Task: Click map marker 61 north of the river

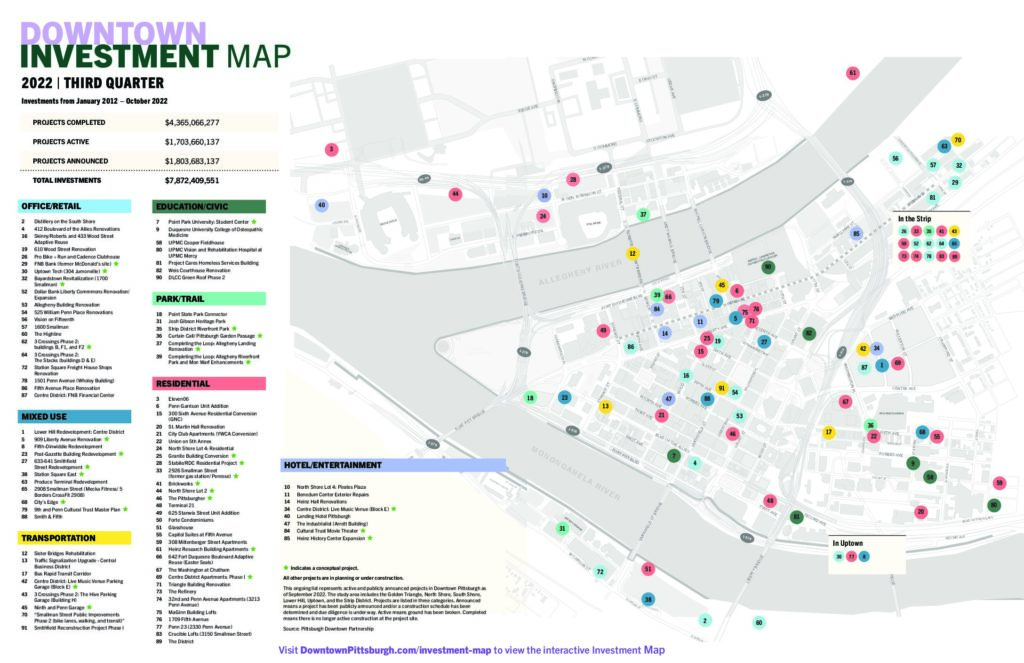Action: coord(852,73)
